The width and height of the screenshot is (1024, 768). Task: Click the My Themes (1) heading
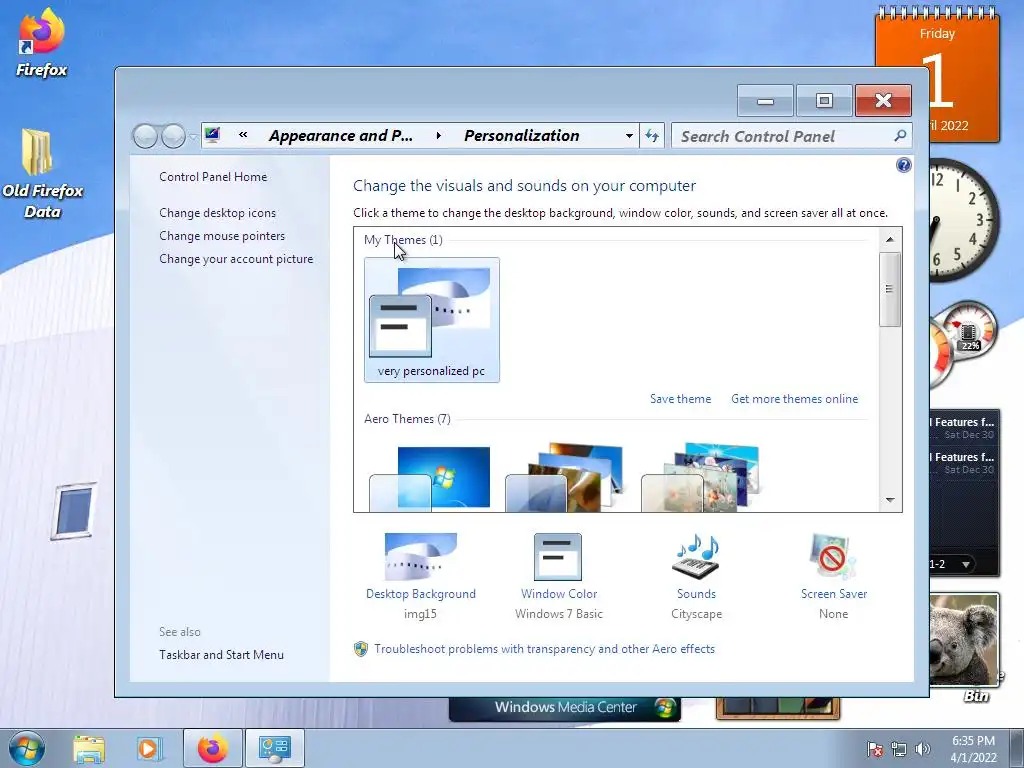coord(403,240)
